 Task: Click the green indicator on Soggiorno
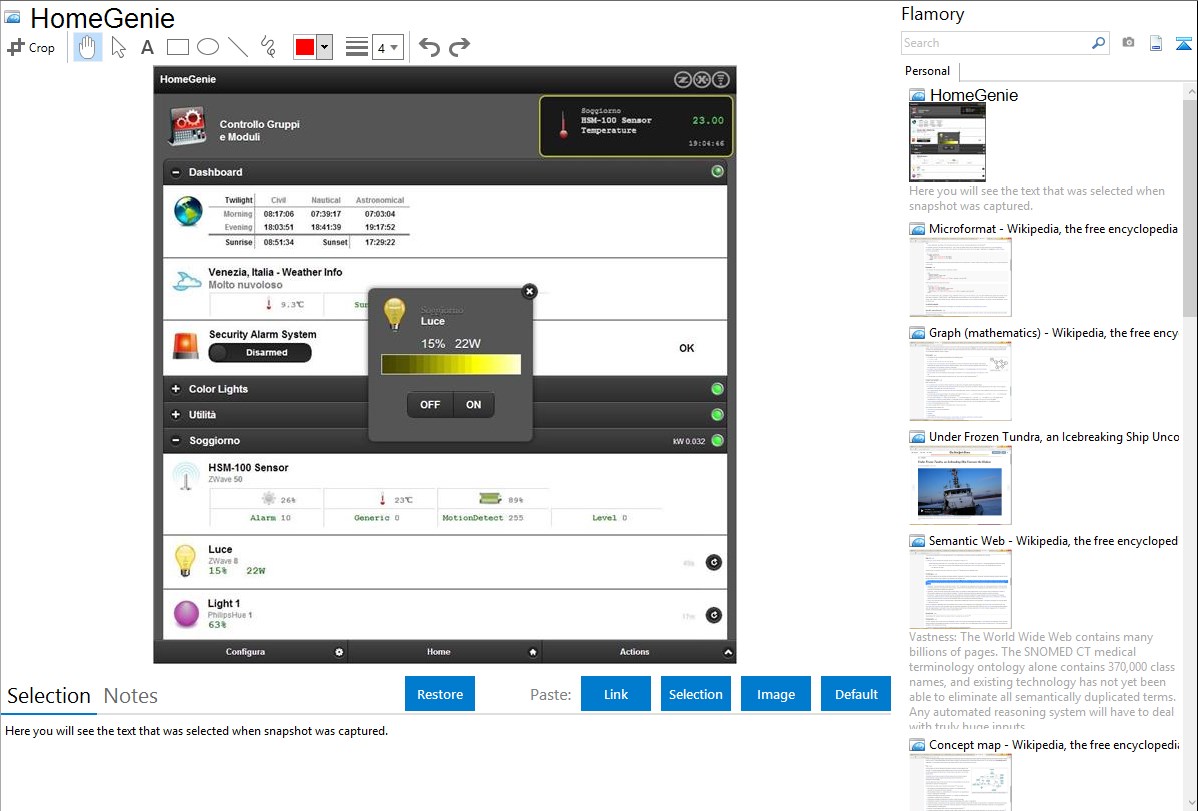coord(717,440)
